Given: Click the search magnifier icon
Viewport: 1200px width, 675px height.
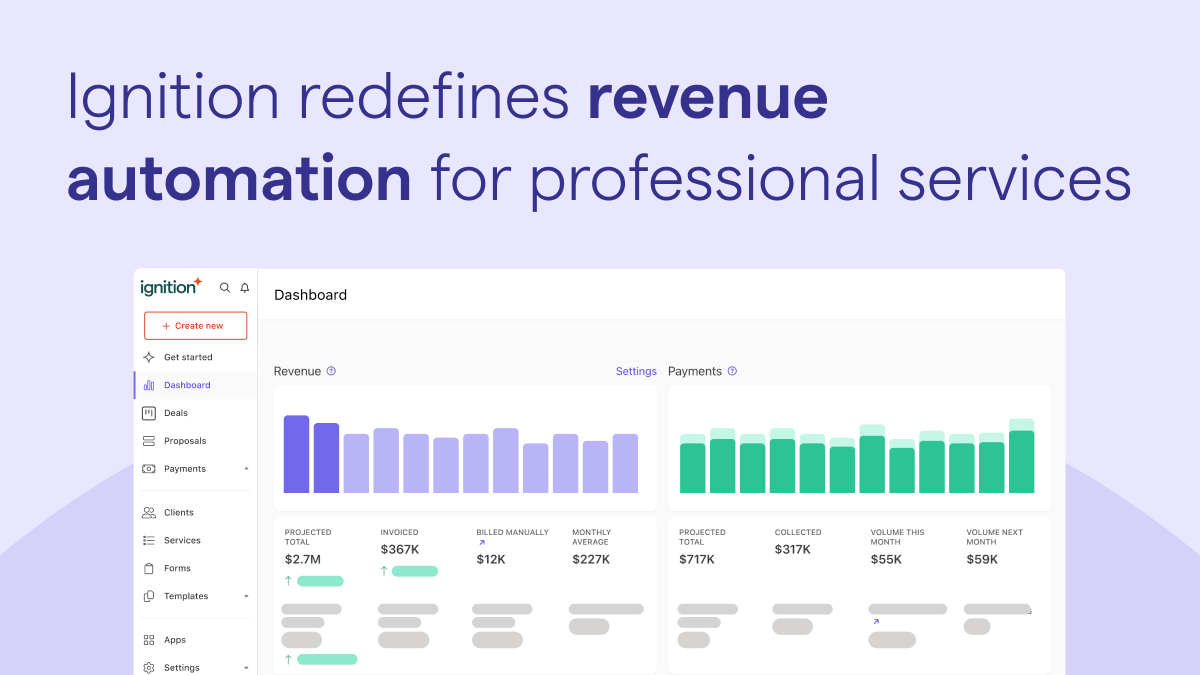Looking at the screenshot, I should coord(225,288).
